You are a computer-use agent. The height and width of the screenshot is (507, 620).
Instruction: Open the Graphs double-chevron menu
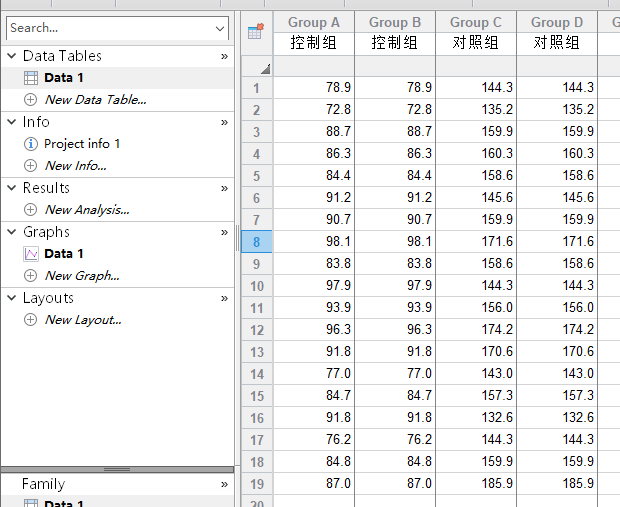point(224,233)
